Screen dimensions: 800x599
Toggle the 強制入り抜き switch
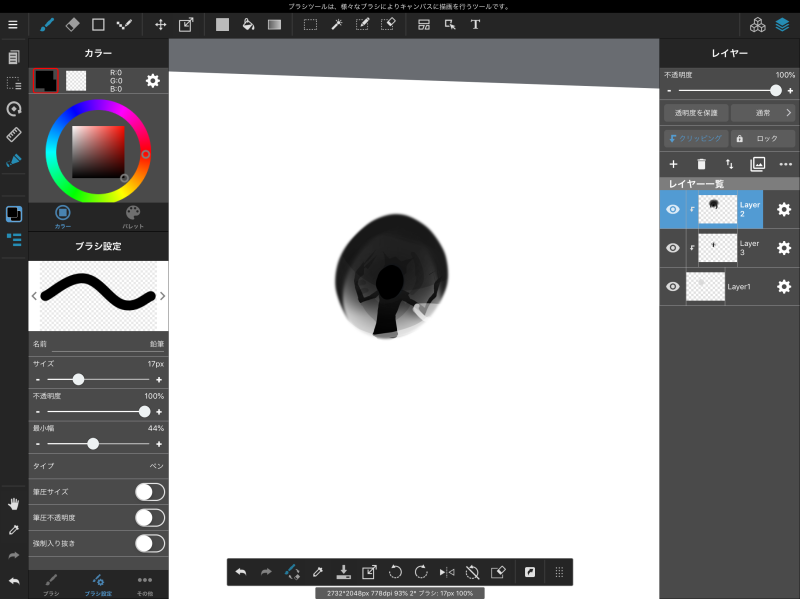coord(149,543)
